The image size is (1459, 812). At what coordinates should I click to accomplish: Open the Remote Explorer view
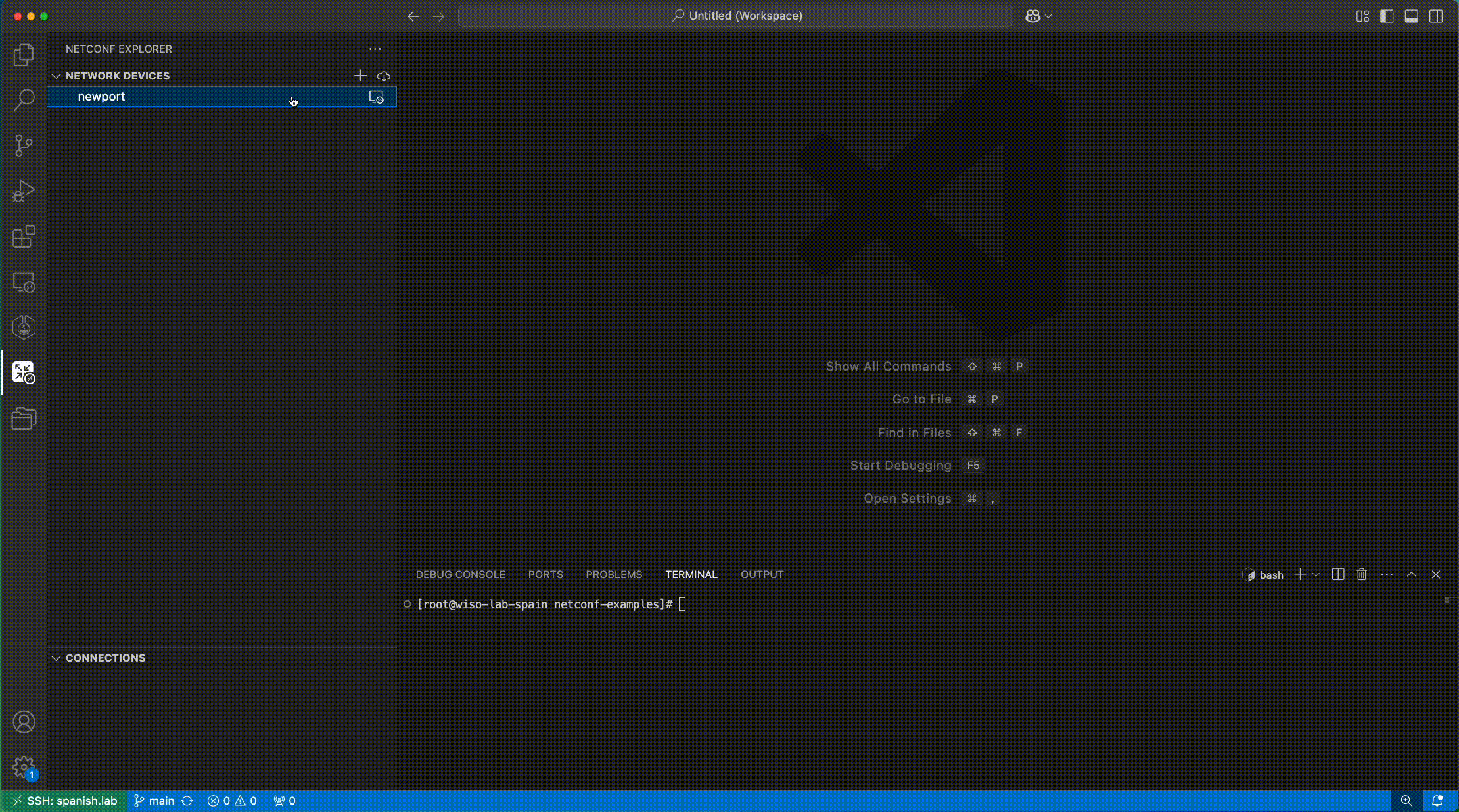click(x=24, y=282)
